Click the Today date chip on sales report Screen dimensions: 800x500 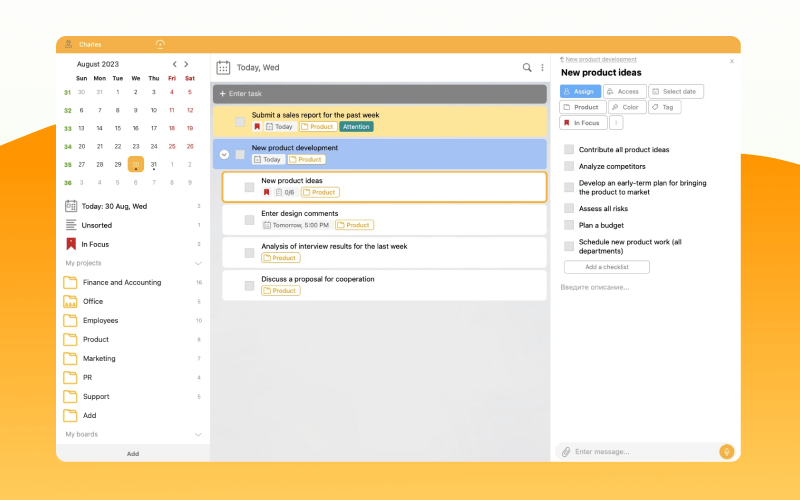pos(280,127)
